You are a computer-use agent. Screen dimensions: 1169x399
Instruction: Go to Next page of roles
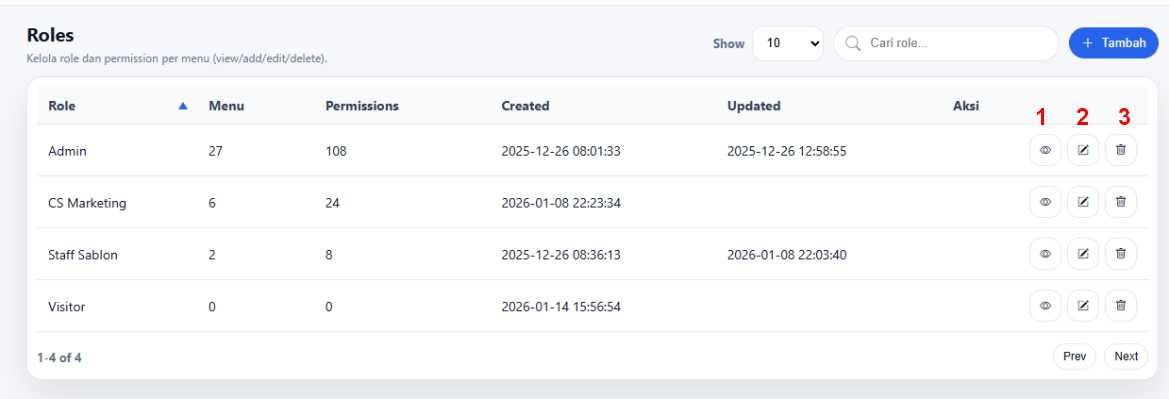point(1126,356)
